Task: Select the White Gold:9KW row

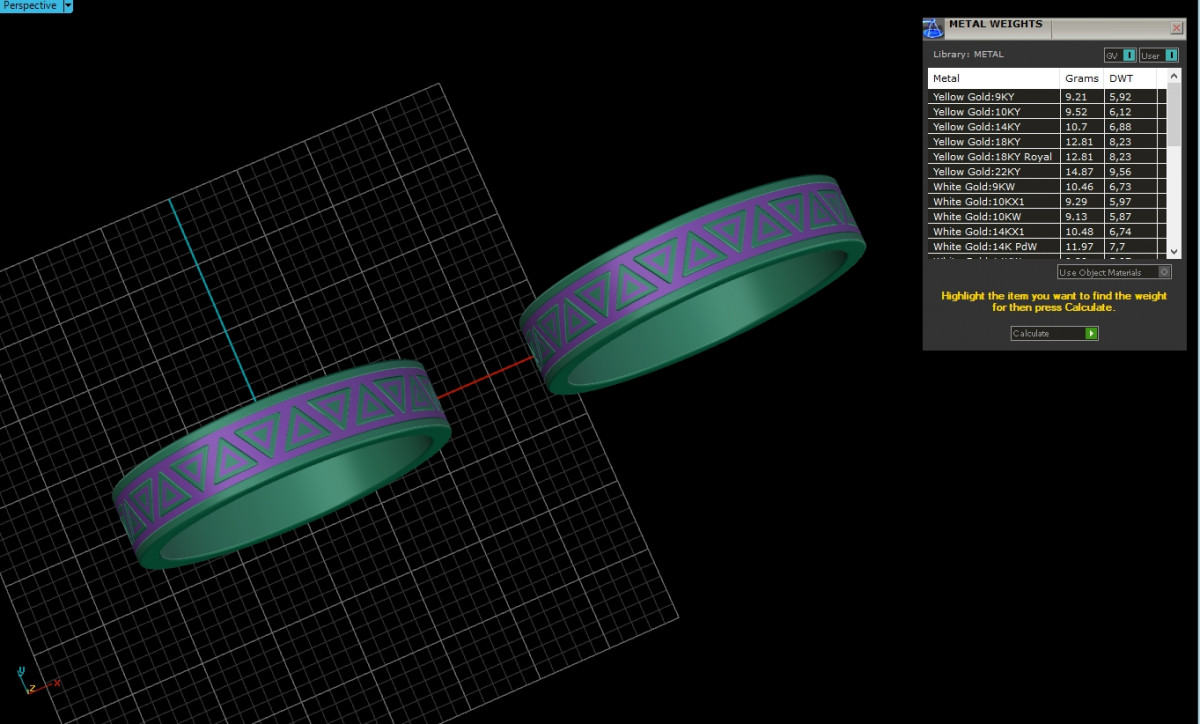Action: [1047, 187]
